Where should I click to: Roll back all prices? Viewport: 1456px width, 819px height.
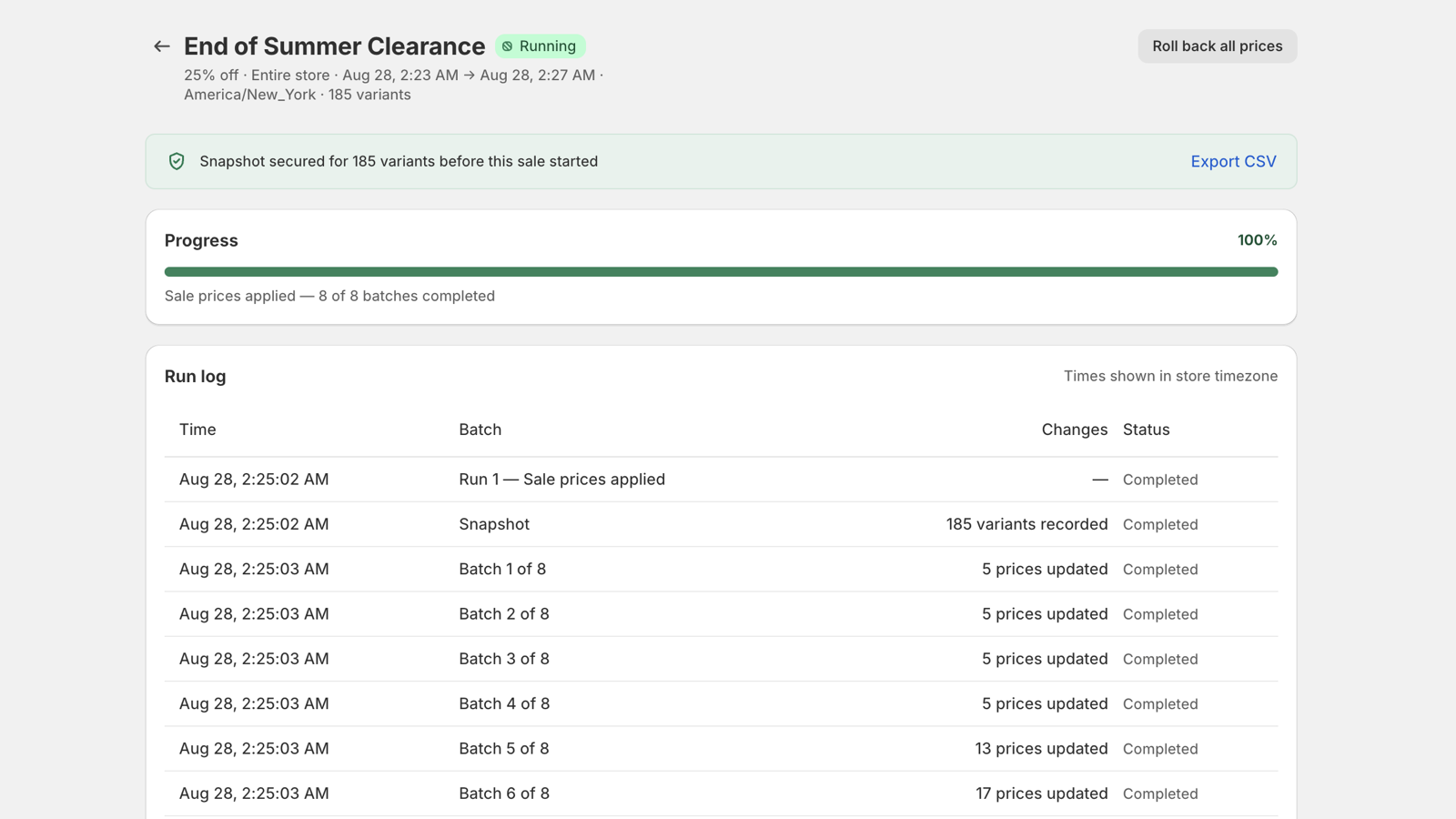(x=1217, y=46)
